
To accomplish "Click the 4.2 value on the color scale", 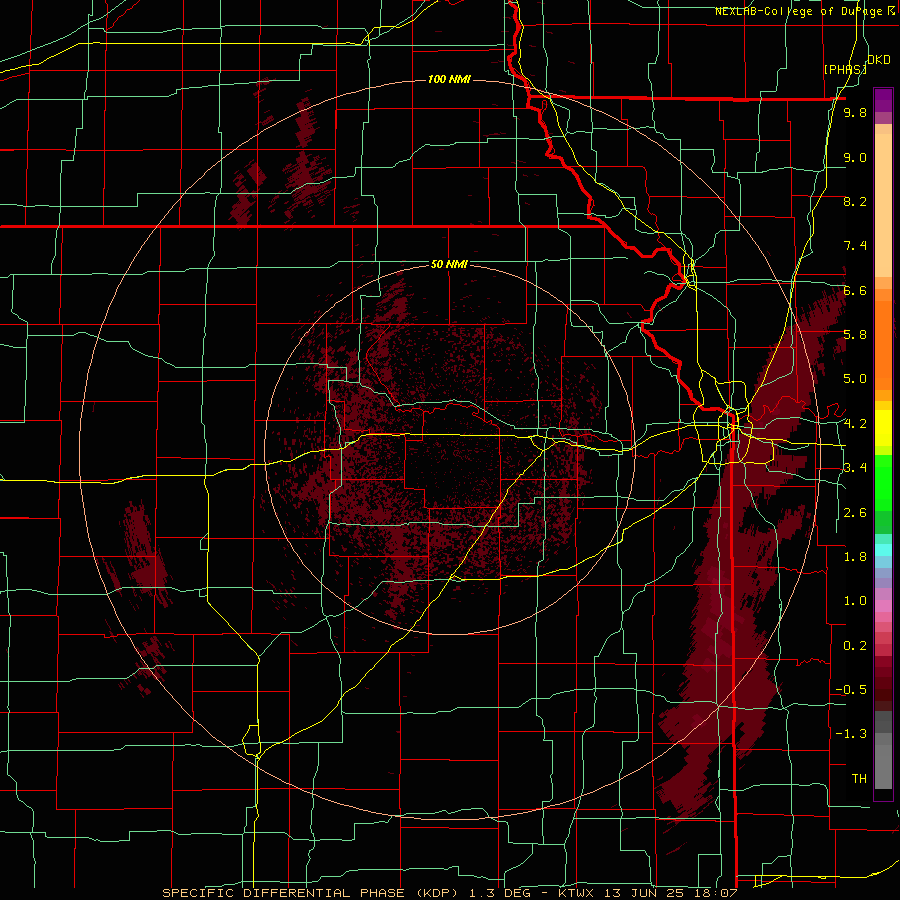I will pyautogui.click(x=855, y=424).
